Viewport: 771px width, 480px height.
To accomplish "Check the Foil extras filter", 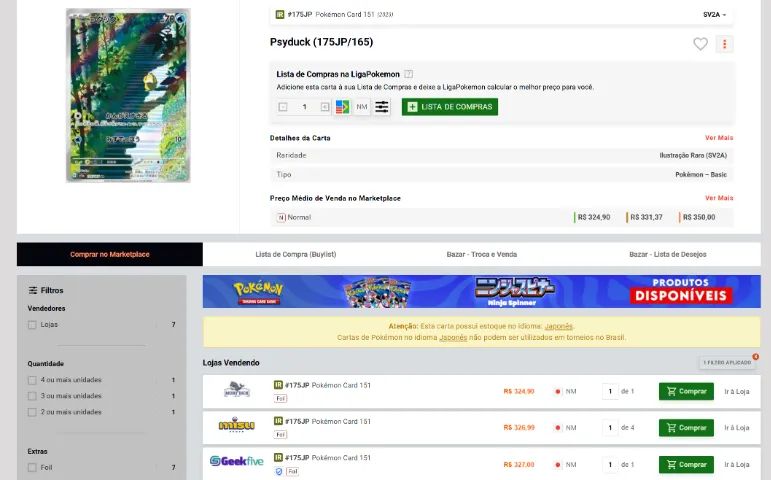I will pyautogui.click(x=32, y=468).
